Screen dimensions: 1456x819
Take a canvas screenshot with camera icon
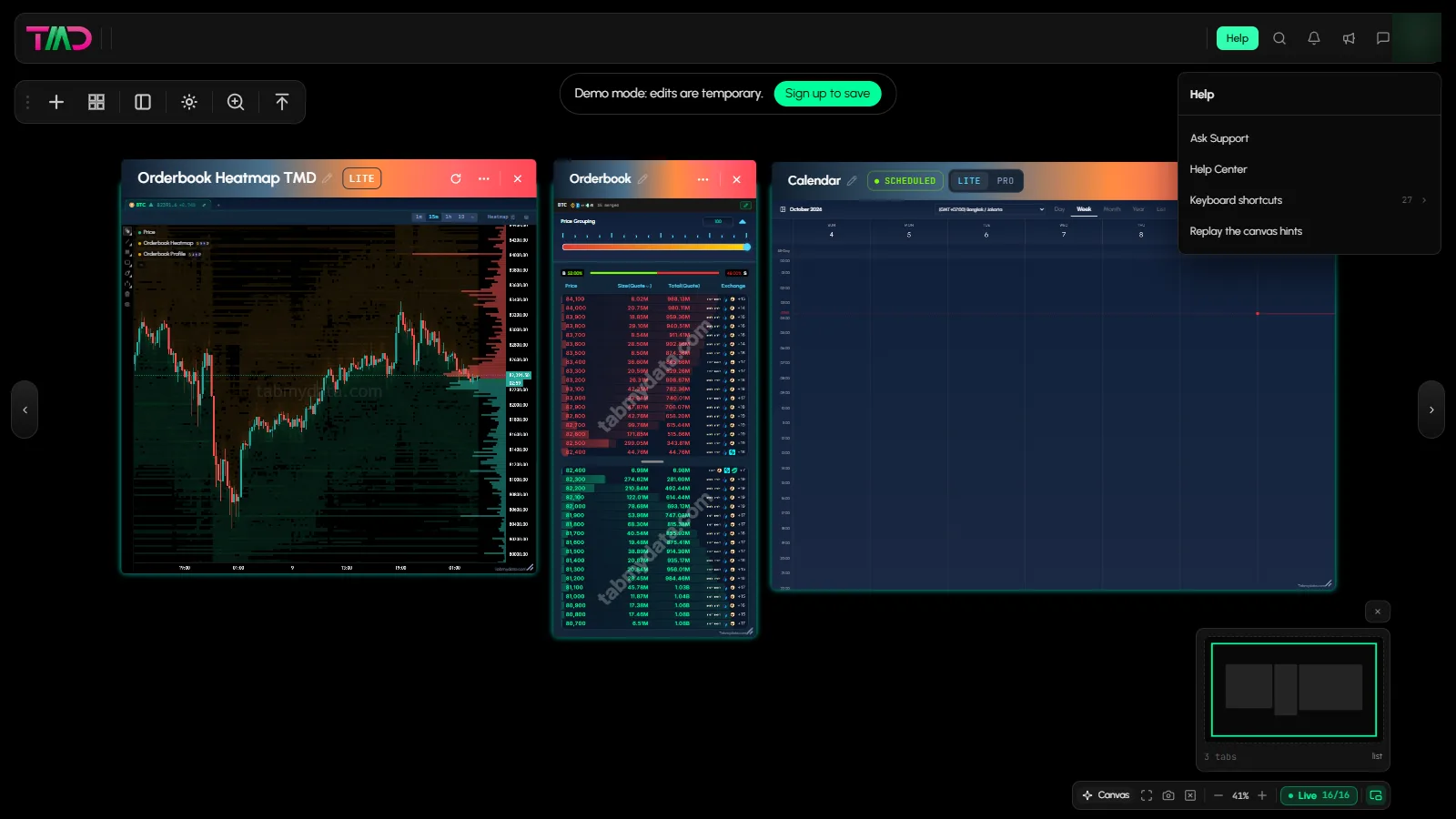tap(1168, 795)
